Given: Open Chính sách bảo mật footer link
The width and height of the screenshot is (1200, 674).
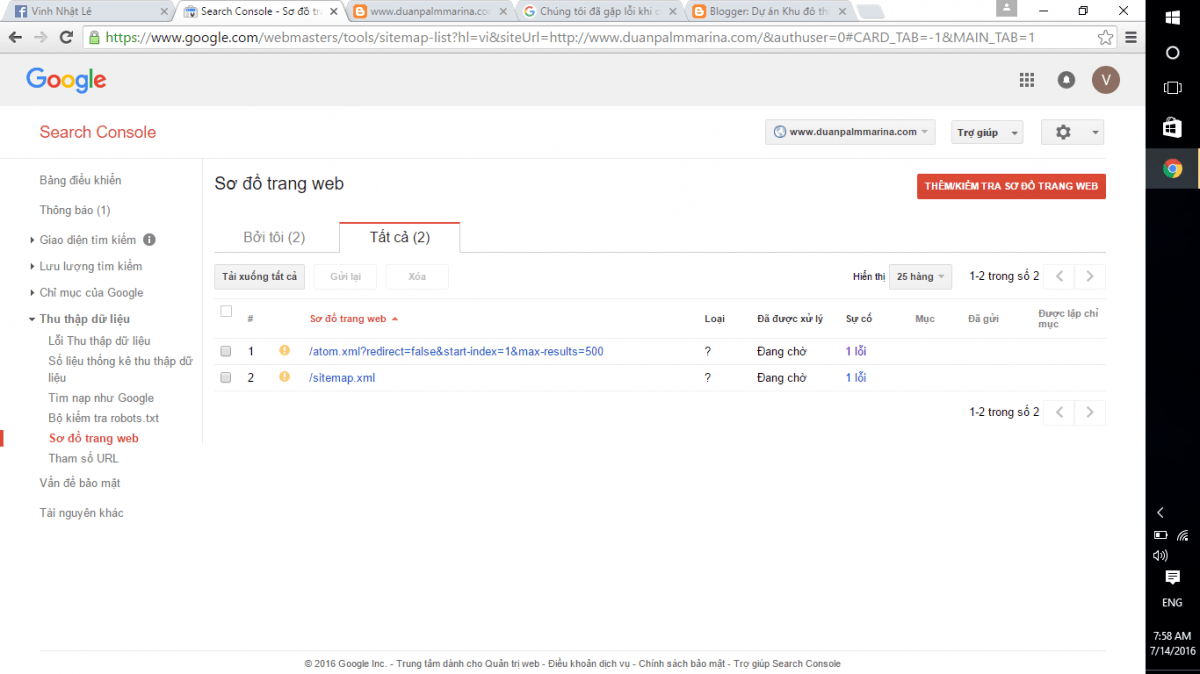Looking at the screenshot, I should (682, 664).
